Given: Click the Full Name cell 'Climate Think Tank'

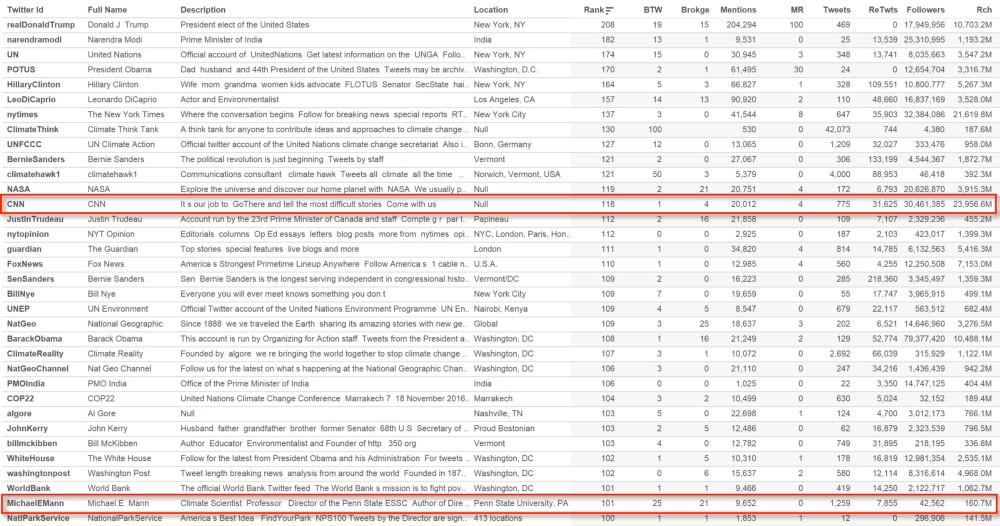Looking at the screenshot, I should [x=123, y=129].
